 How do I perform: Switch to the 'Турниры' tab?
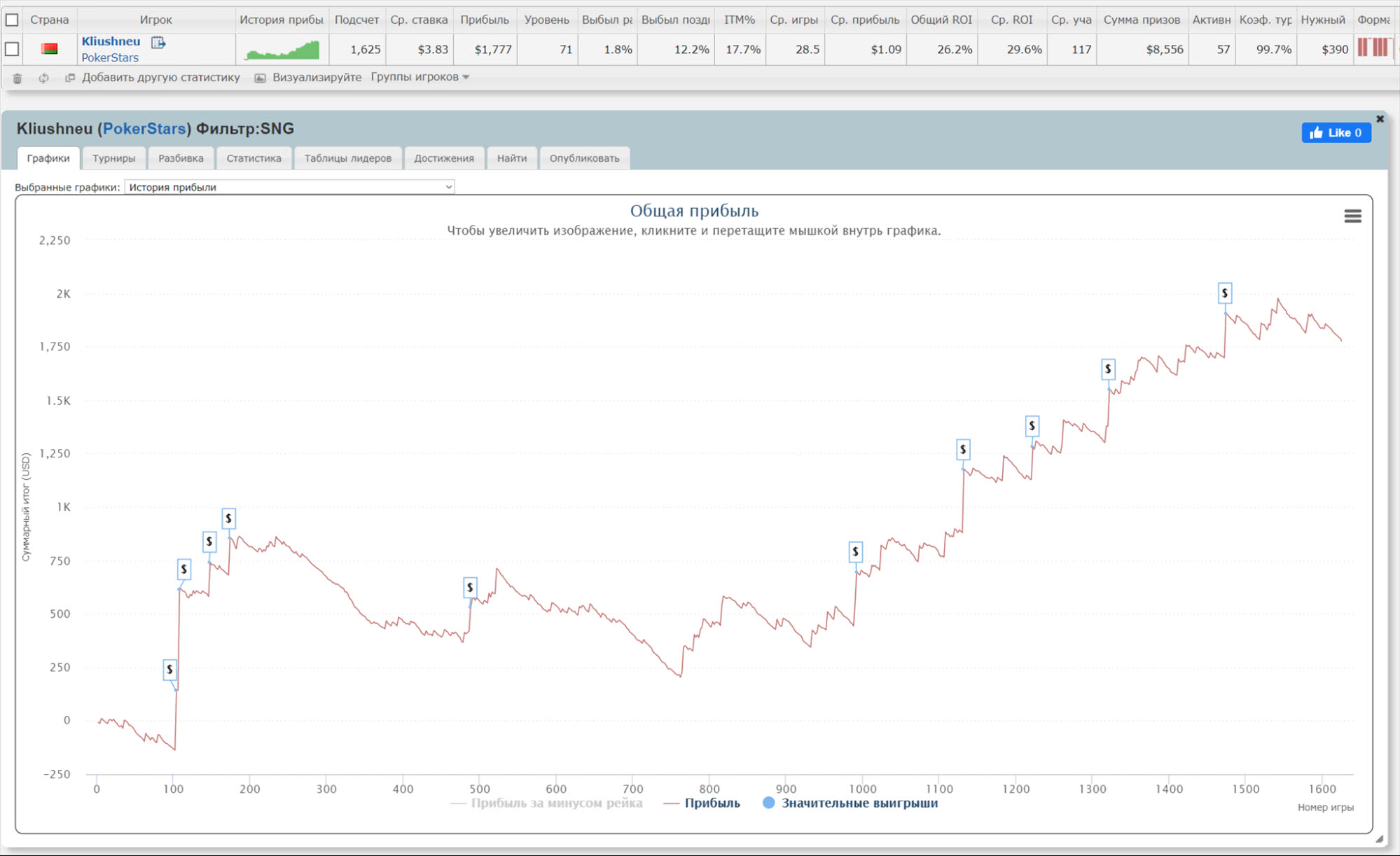(x=113, y=158)
